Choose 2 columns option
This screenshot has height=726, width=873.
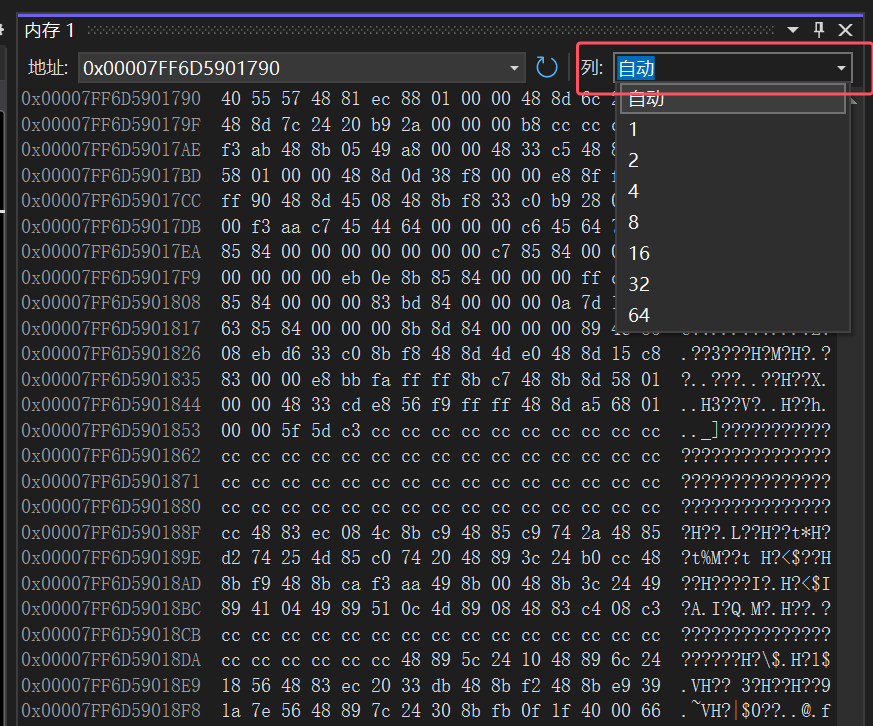(x=733, y=160)
